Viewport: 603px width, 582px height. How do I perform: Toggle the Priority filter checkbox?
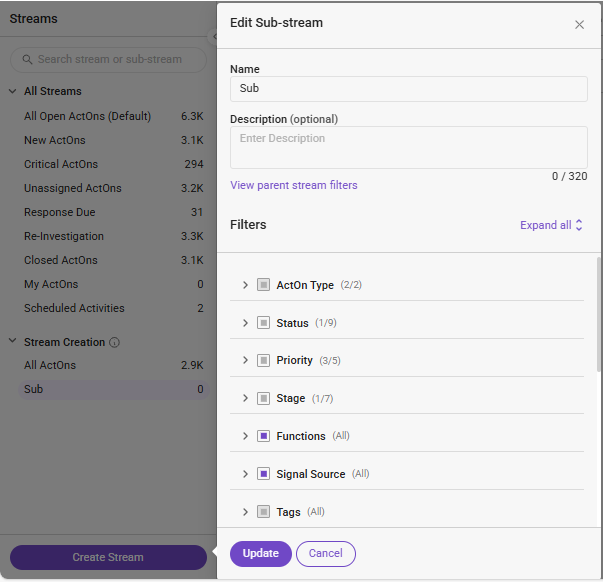point(263,360)
